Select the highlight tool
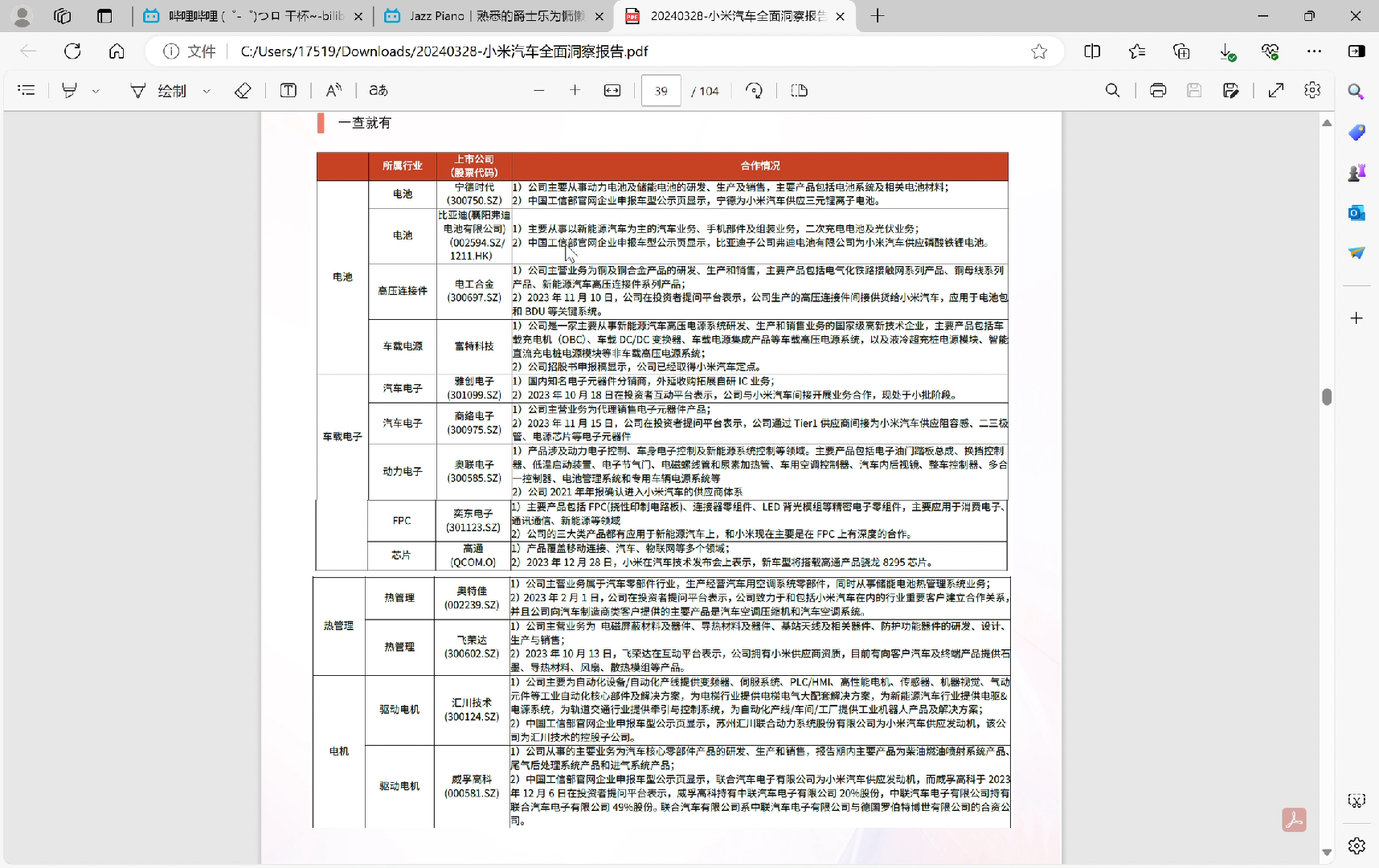The image size is (1379, 868). pyautogui.click(x=70, y=90)
